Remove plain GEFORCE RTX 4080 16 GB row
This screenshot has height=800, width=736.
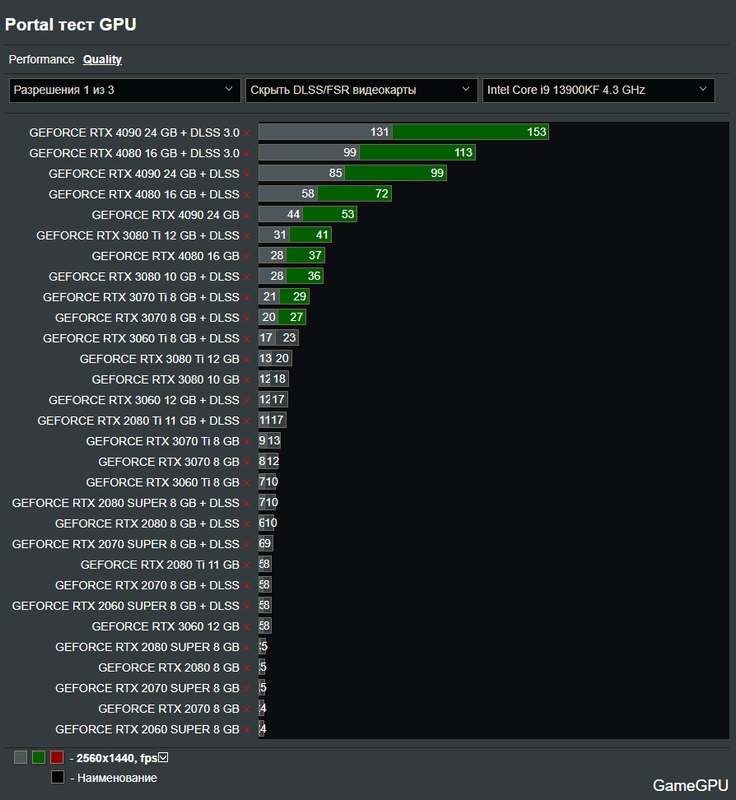tap(247, 257)
